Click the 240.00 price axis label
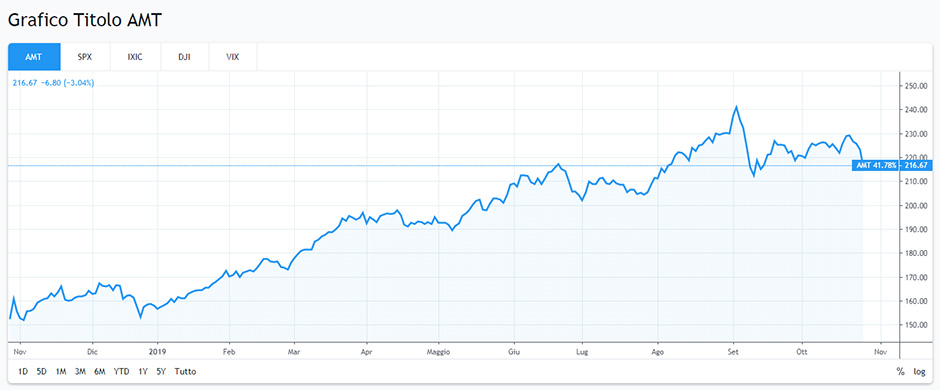This screenshot has height=390, width=940. [x=916, y=110]
